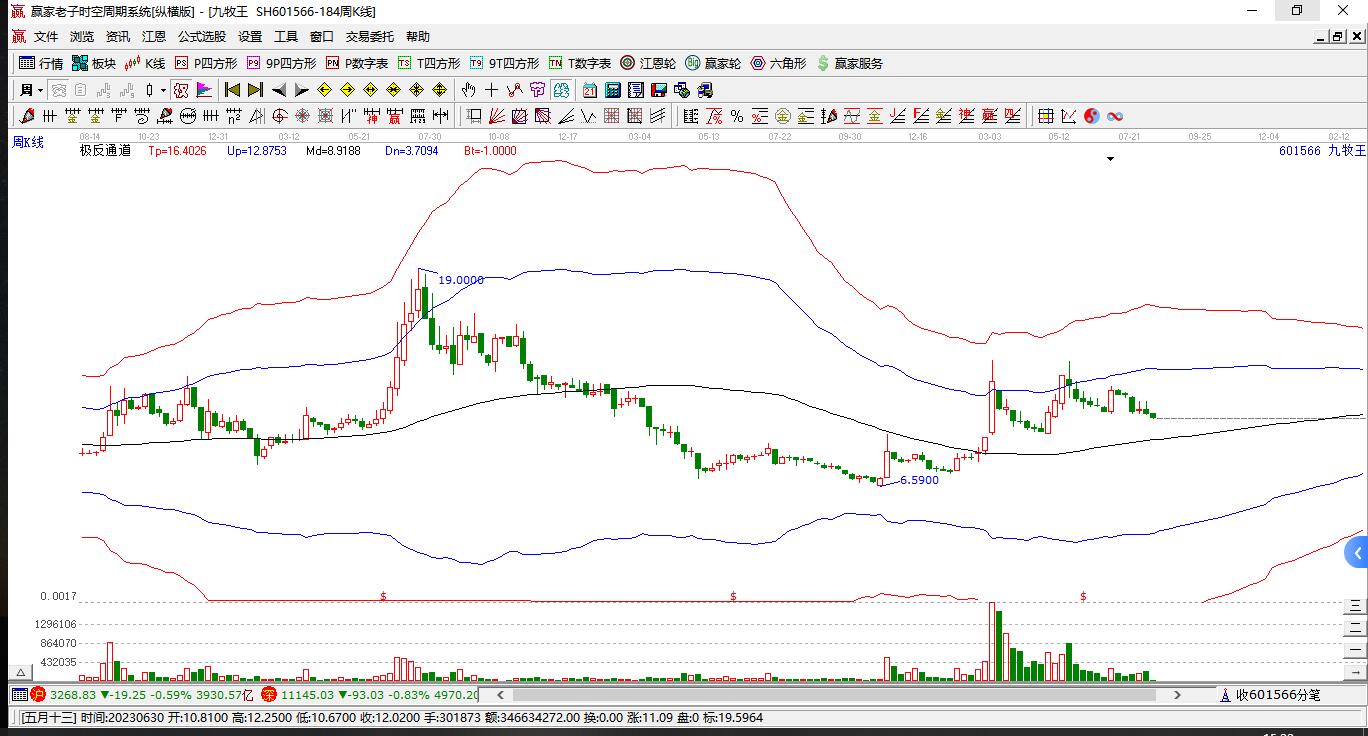This screenshot has height=736, width=1368.
Task: Open the 六角形 hexagon tool
Action: click(778, 63)
